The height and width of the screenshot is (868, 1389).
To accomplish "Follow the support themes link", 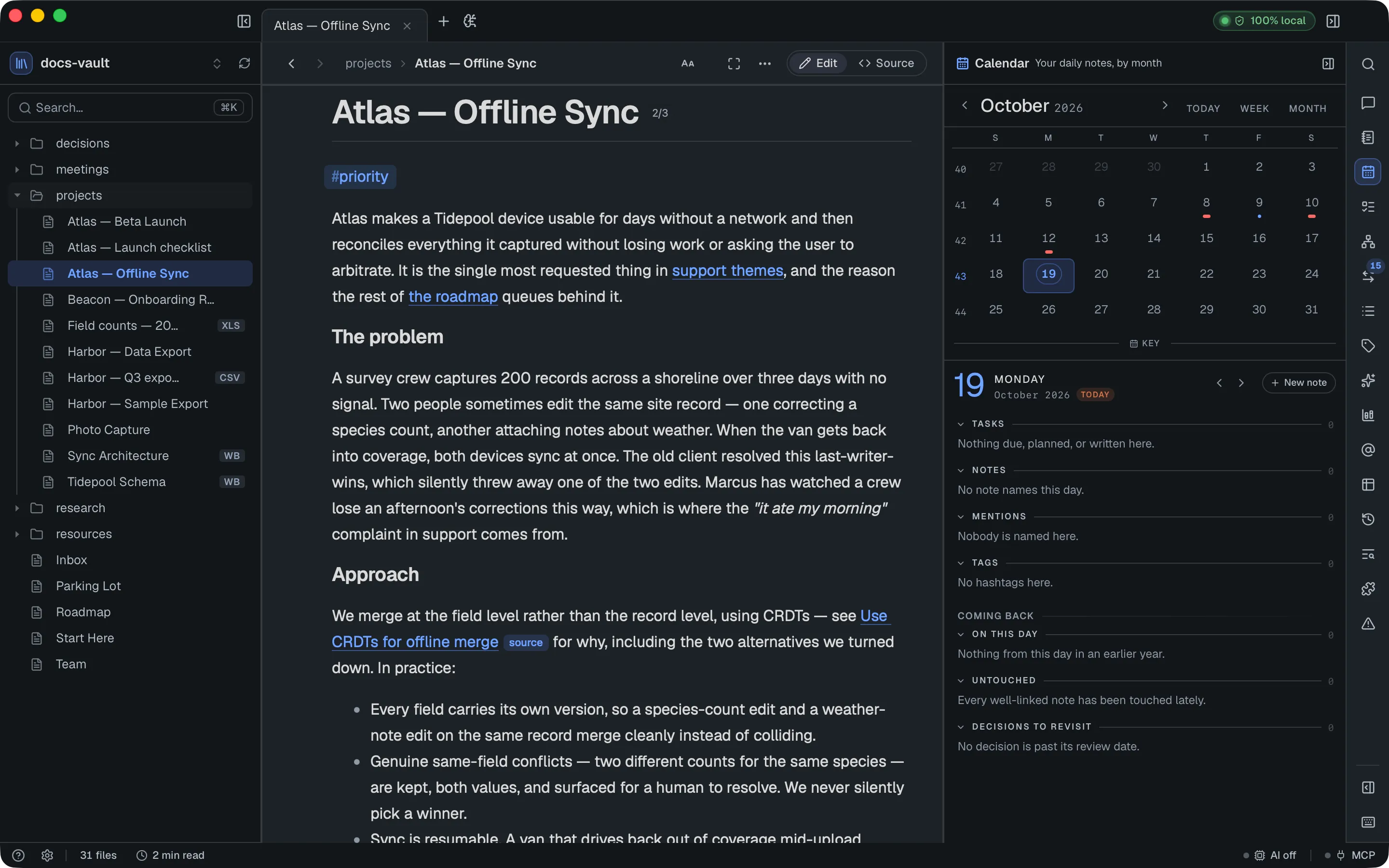I will [727, 271].
